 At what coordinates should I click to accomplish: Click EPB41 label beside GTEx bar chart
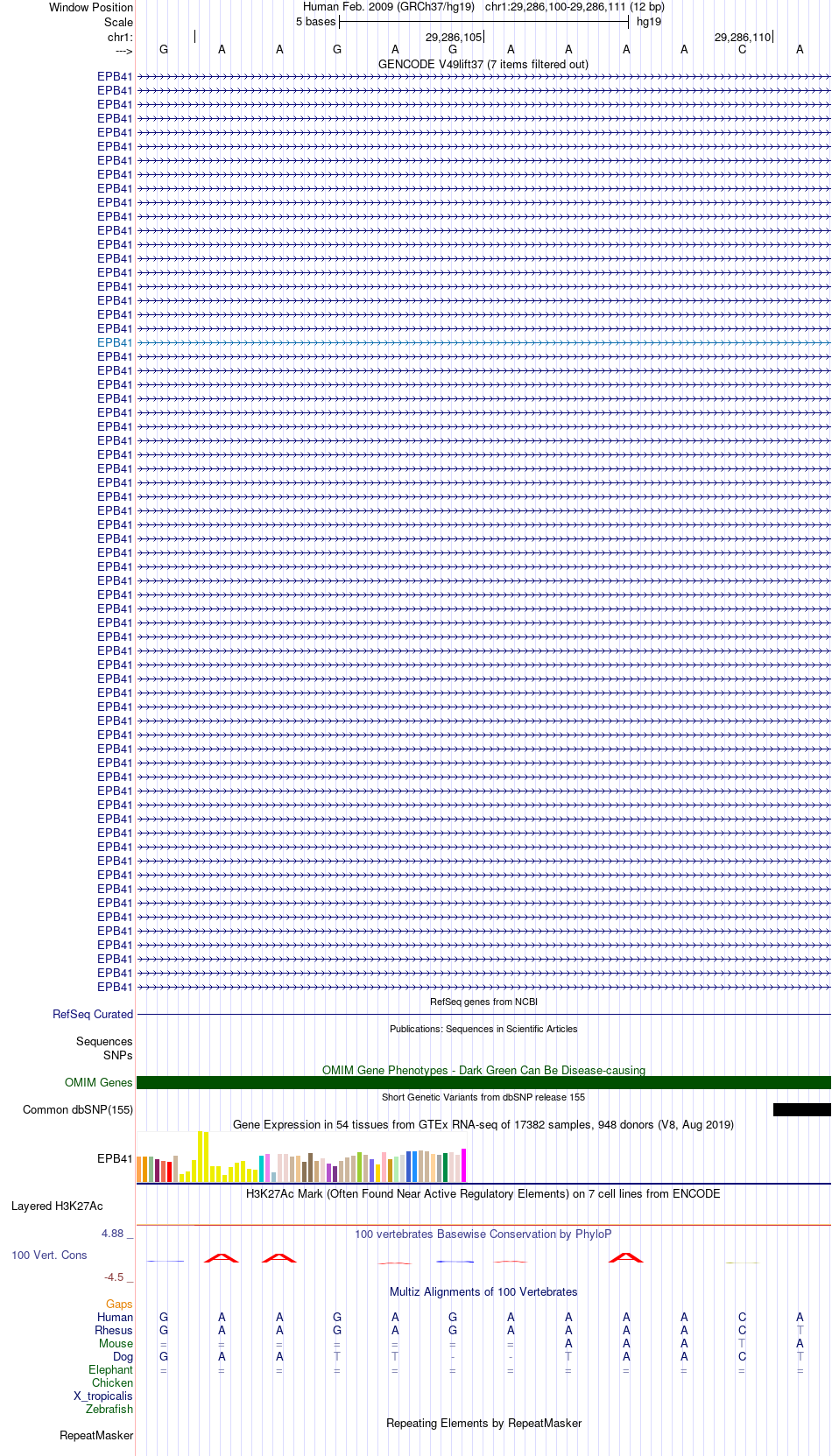115,1159
